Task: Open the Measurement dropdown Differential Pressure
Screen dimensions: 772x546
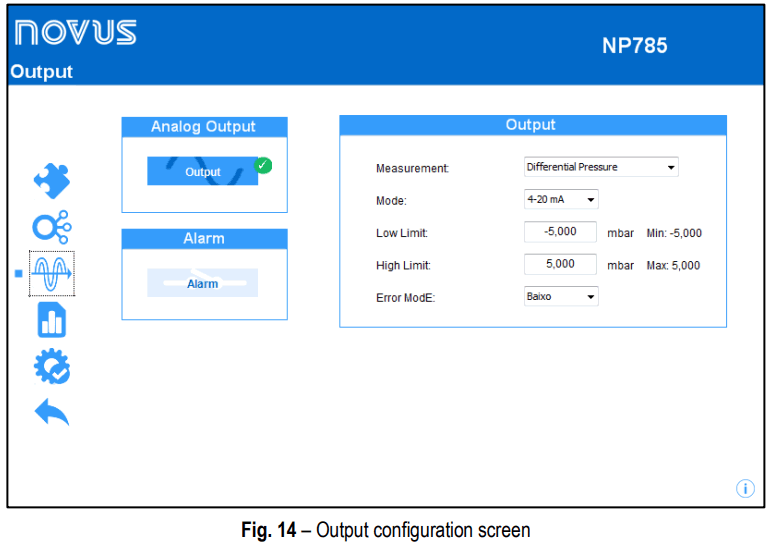Action: (x=601, y=167)
